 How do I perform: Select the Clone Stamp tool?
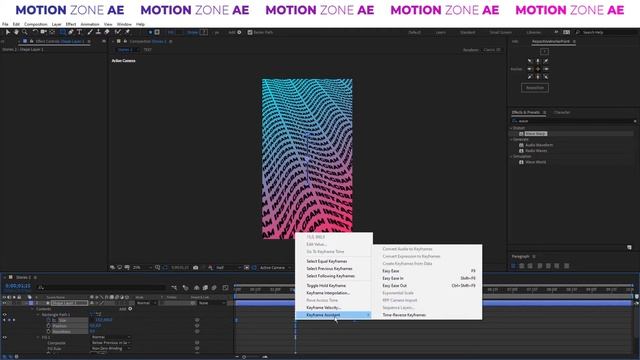(x=98, y=32)
